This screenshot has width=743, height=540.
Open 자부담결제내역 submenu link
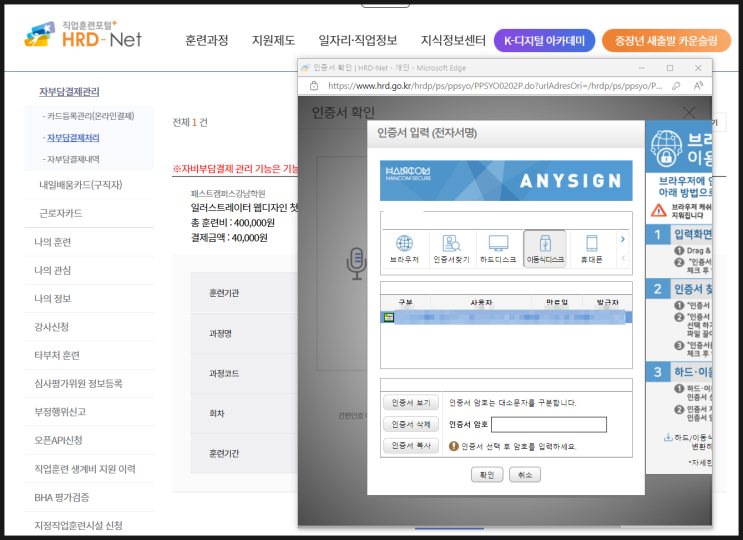click(x=72, y=159)
